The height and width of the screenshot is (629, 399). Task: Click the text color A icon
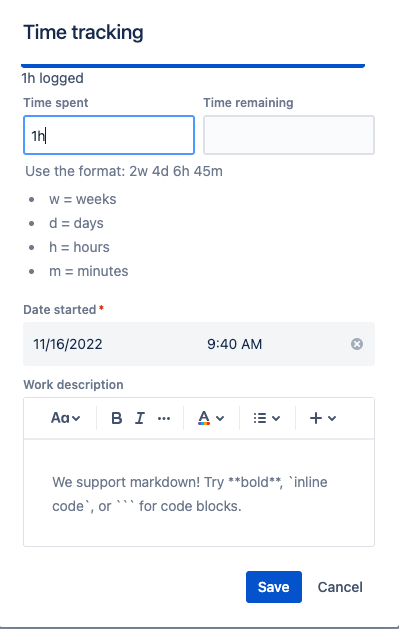pyautogui.click(x=204, y=418)
